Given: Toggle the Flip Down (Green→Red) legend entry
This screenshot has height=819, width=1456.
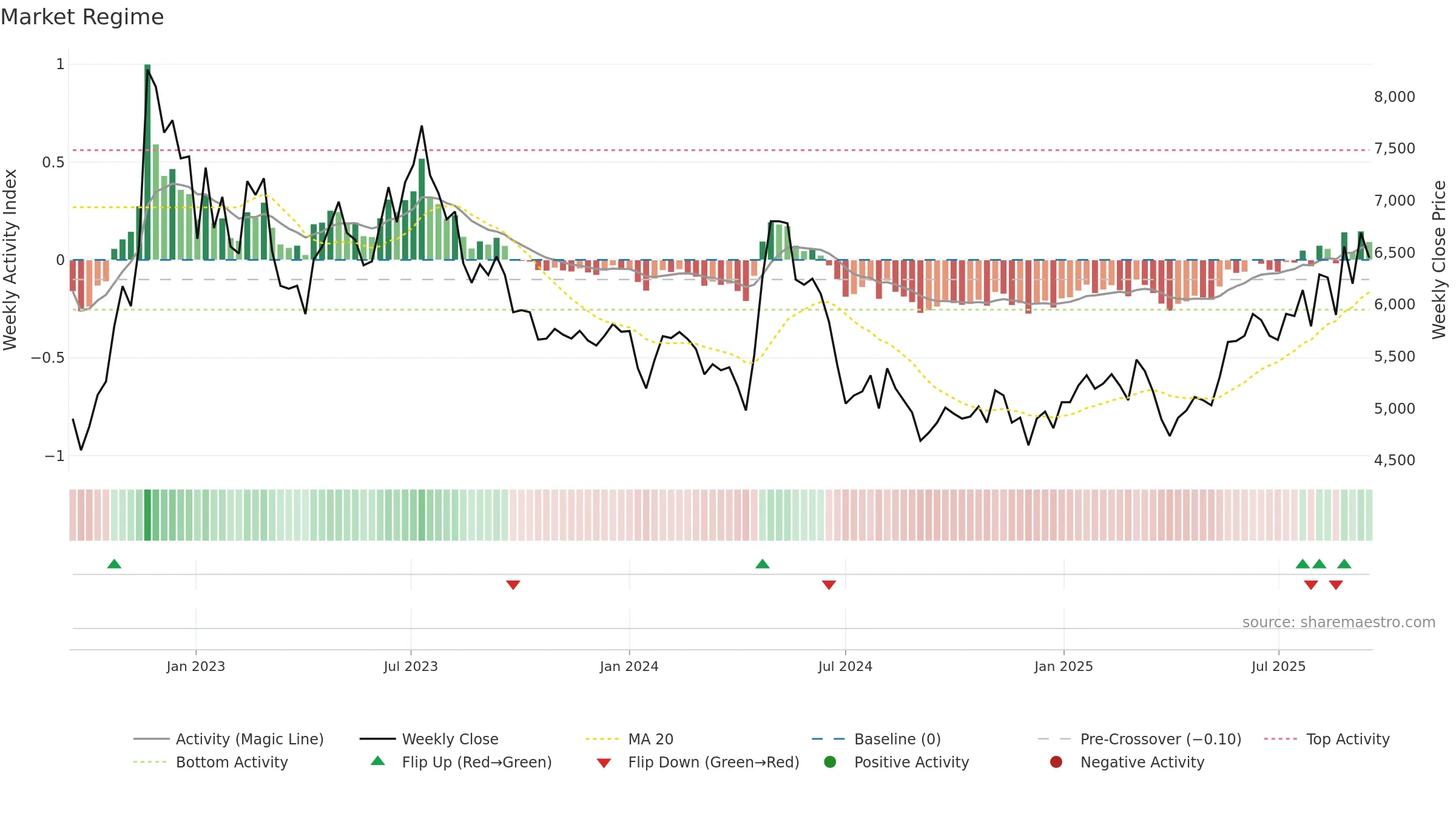Looking at the screenshot, I should (698, 762).
